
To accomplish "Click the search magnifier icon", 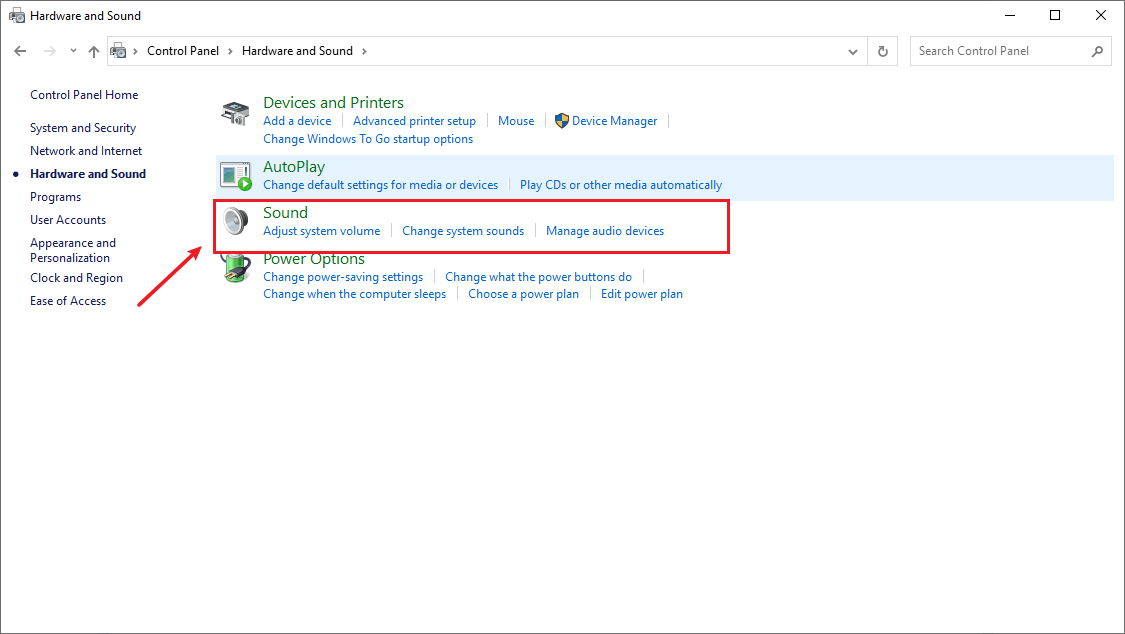I will click(x=1097, y=51).
